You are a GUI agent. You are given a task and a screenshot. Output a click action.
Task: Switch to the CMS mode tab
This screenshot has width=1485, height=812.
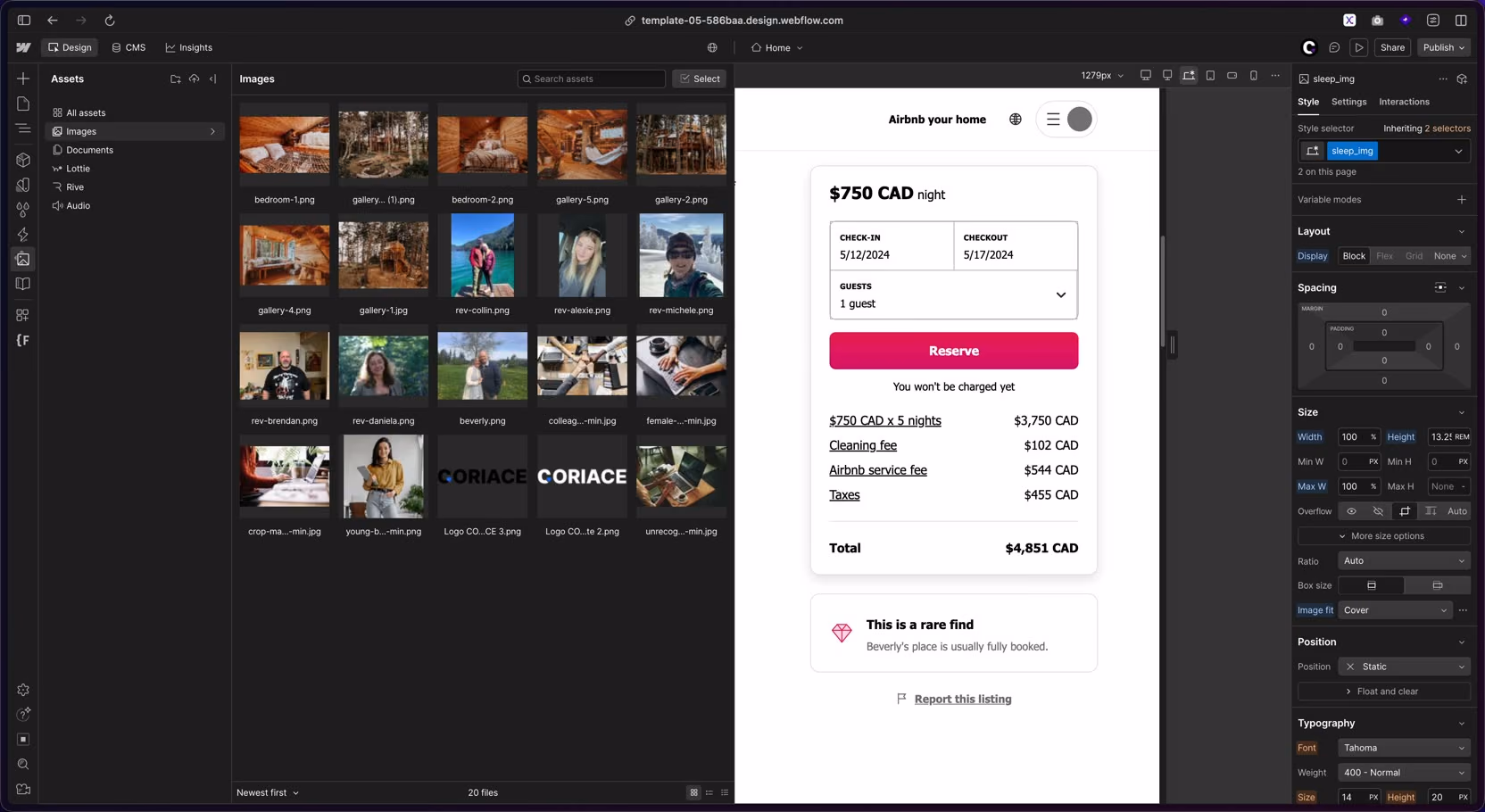[129, 47]
